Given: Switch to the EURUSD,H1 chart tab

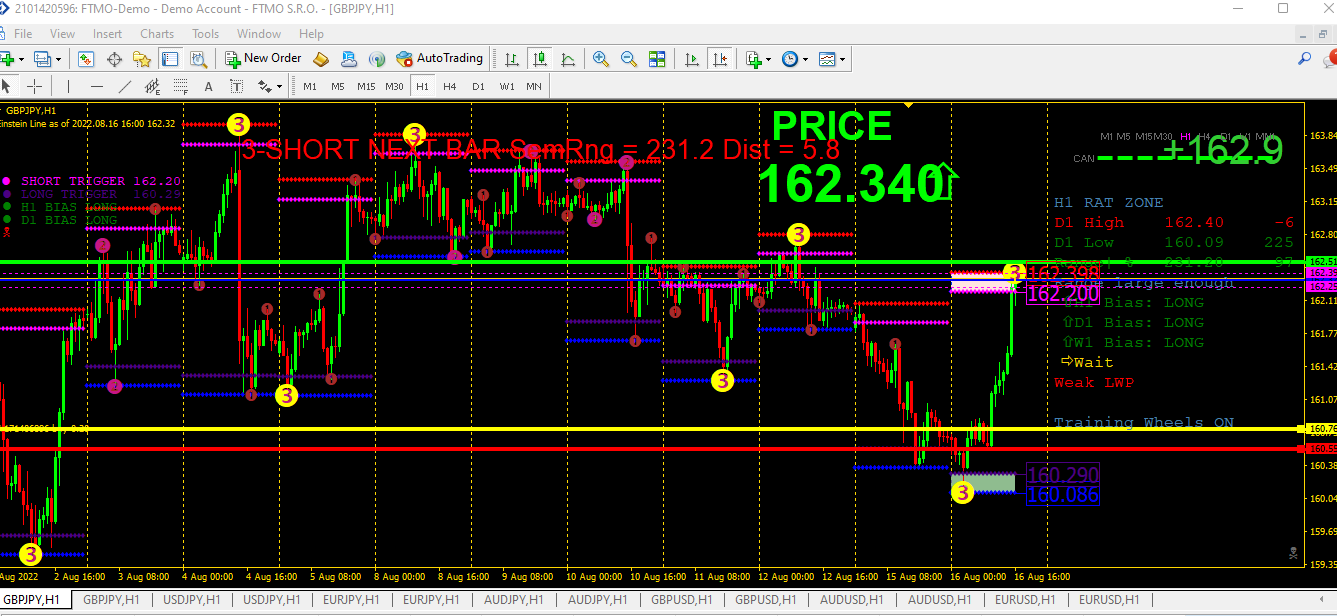Looking at the screenshot, I should 1025,600.
